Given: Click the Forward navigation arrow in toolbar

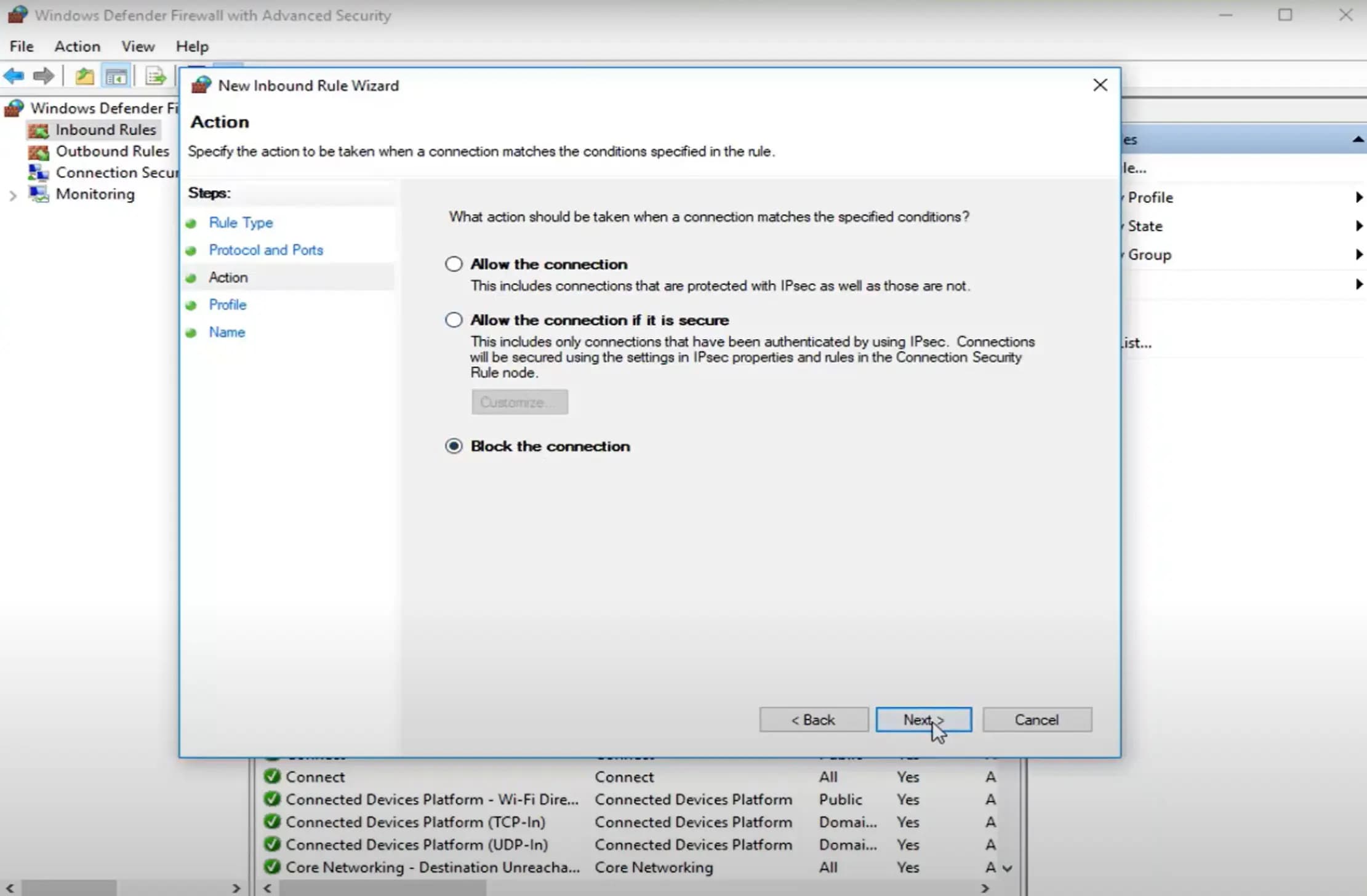Looking at the screenshot, I should pos(44,76).
